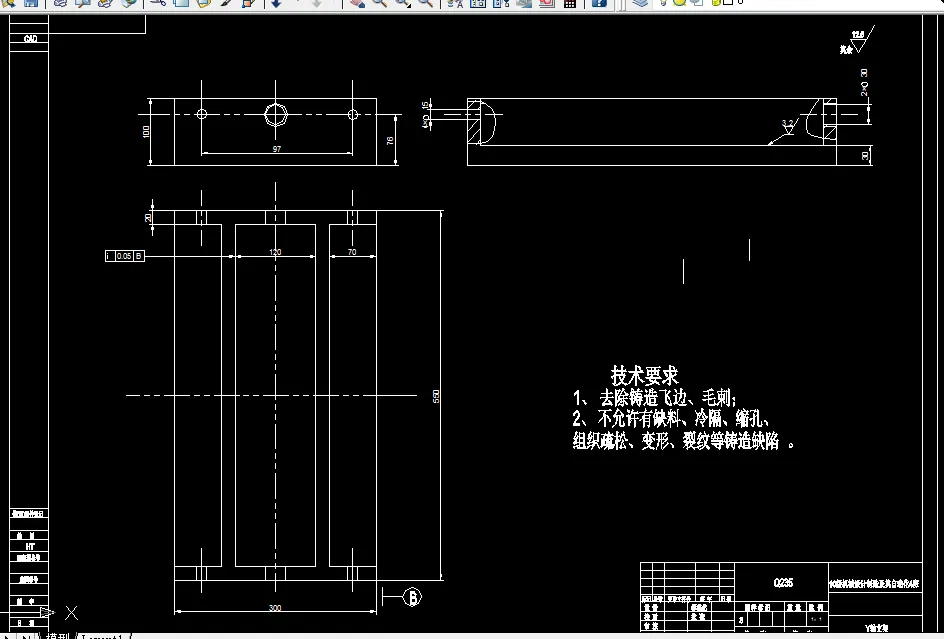Image resolution: width=944 pixels, height=639 pixels.
Task: Select the 300 width dimension
Action: pyautogui.click(x=275, y=608)
